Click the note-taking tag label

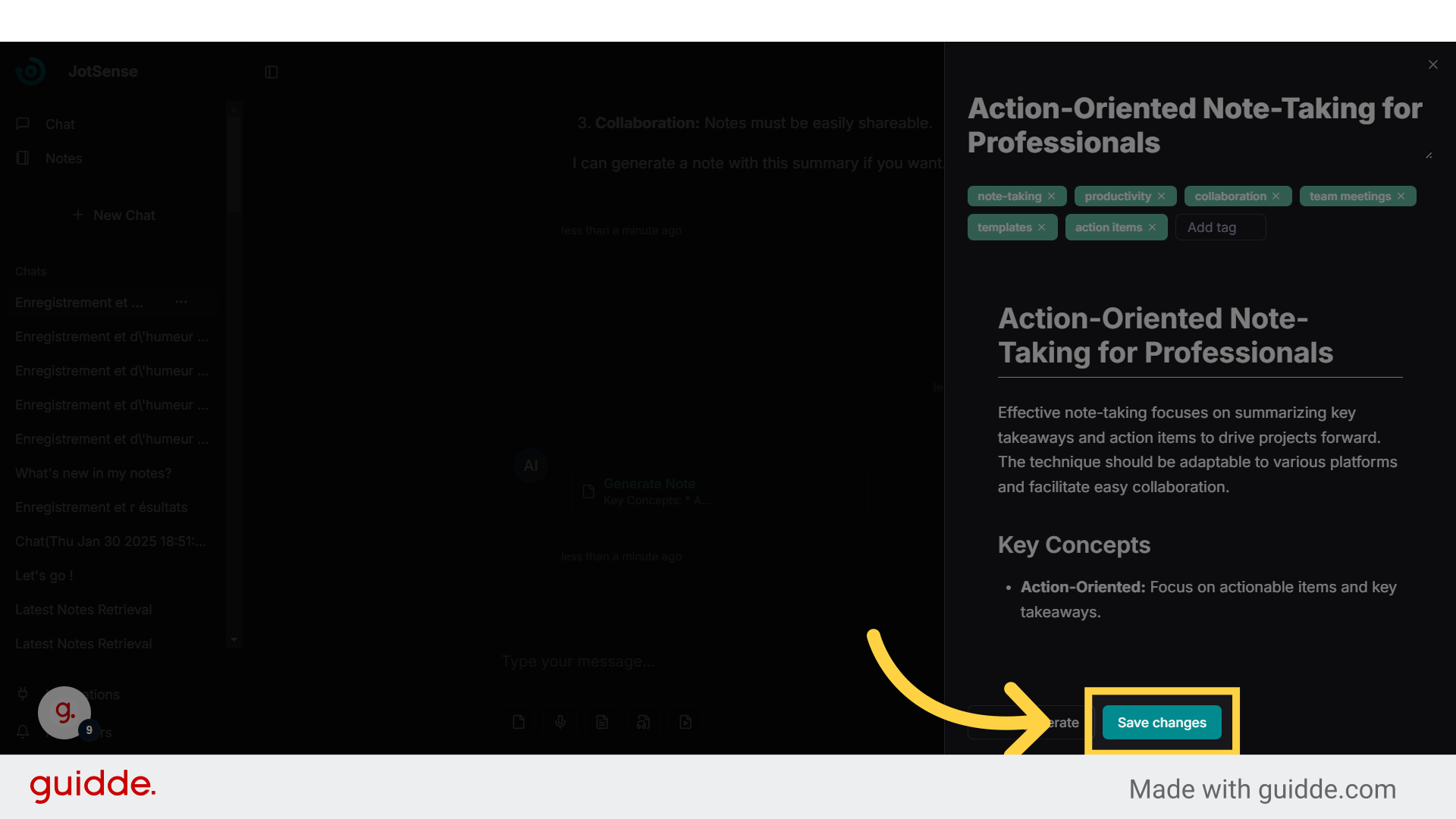(1009, 196)
